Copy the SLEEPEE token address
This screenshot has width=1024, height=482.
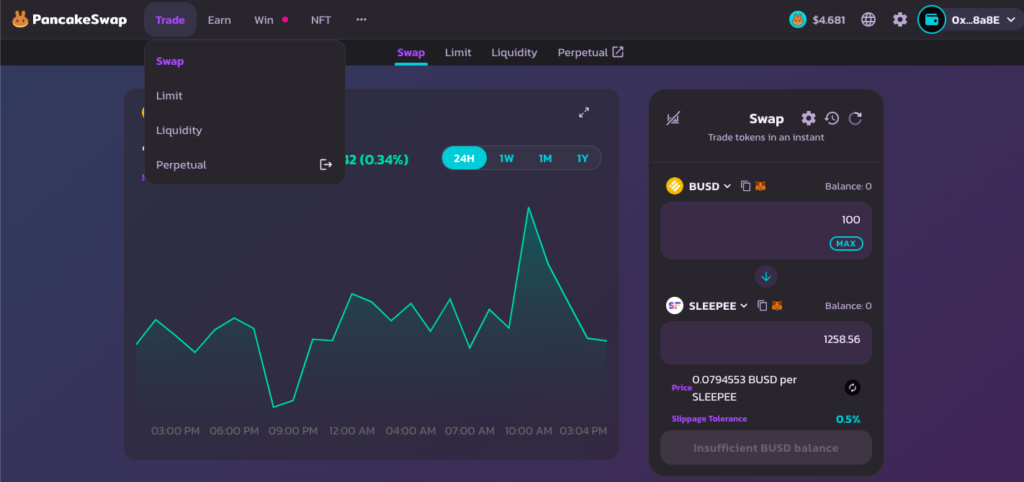coord(761,306)
